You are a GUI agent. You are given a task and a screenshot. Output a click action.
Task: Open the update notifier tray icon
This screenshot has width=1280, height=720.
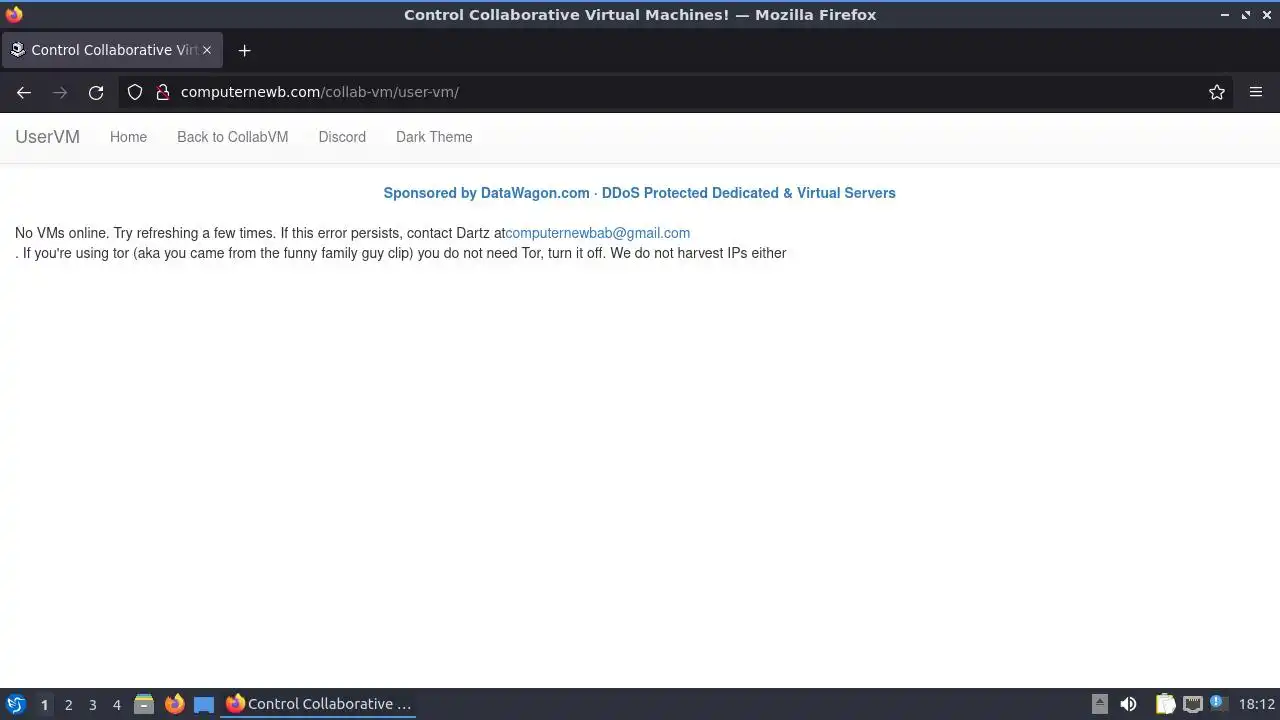pyautogui.click(x=1218, y=704)
